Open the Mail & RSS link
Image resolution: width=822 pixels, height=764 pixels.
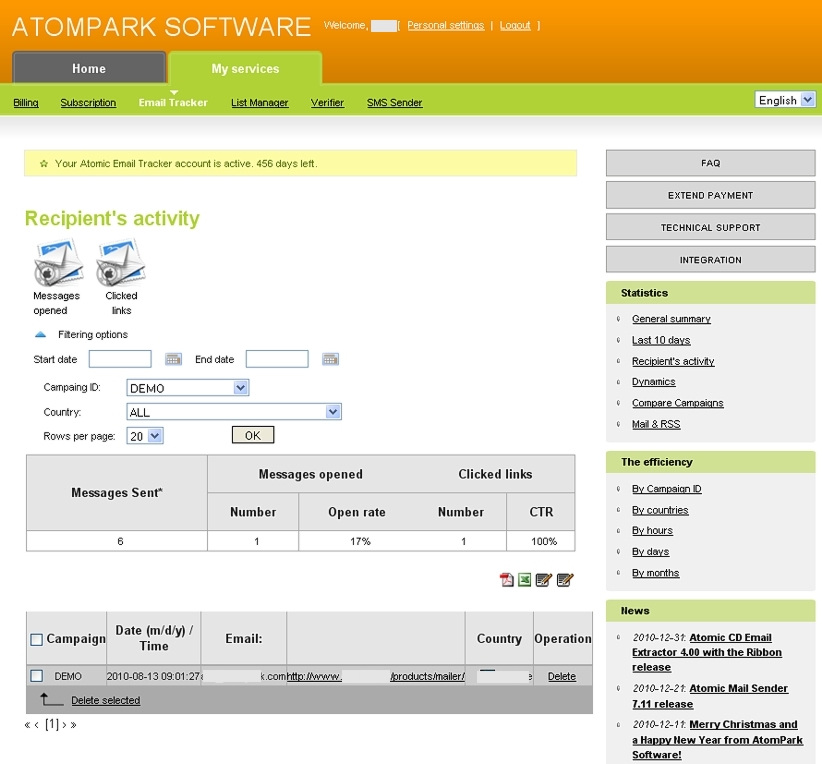coord(656,424)
